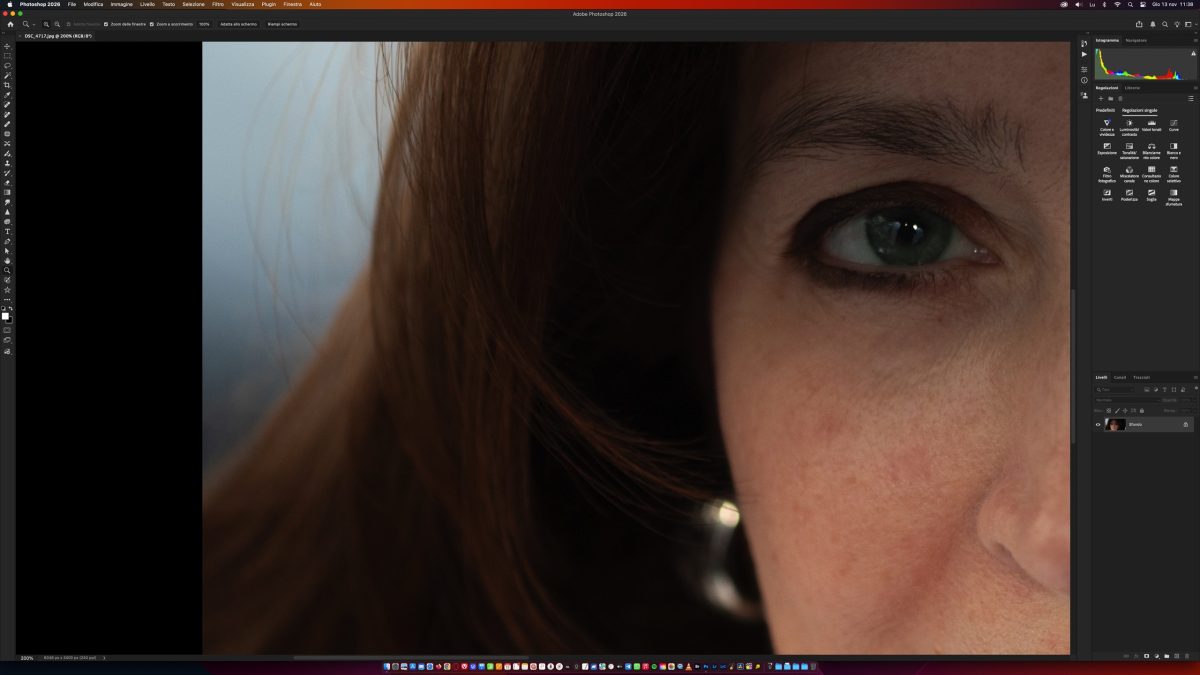The image size is (1200, 675).
Task: Select the Crop tool
Action: 7,85
